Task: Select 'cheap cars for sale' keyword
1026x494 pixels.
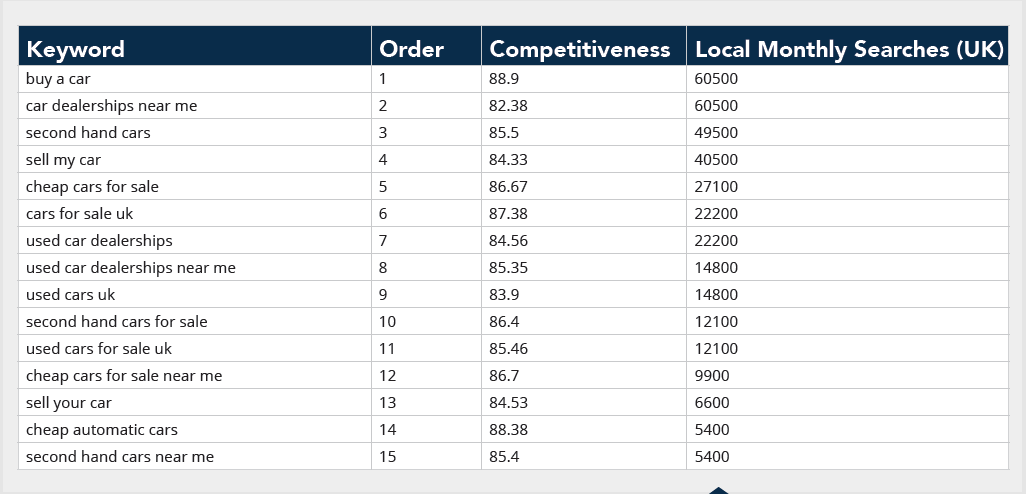Action: 92,187
